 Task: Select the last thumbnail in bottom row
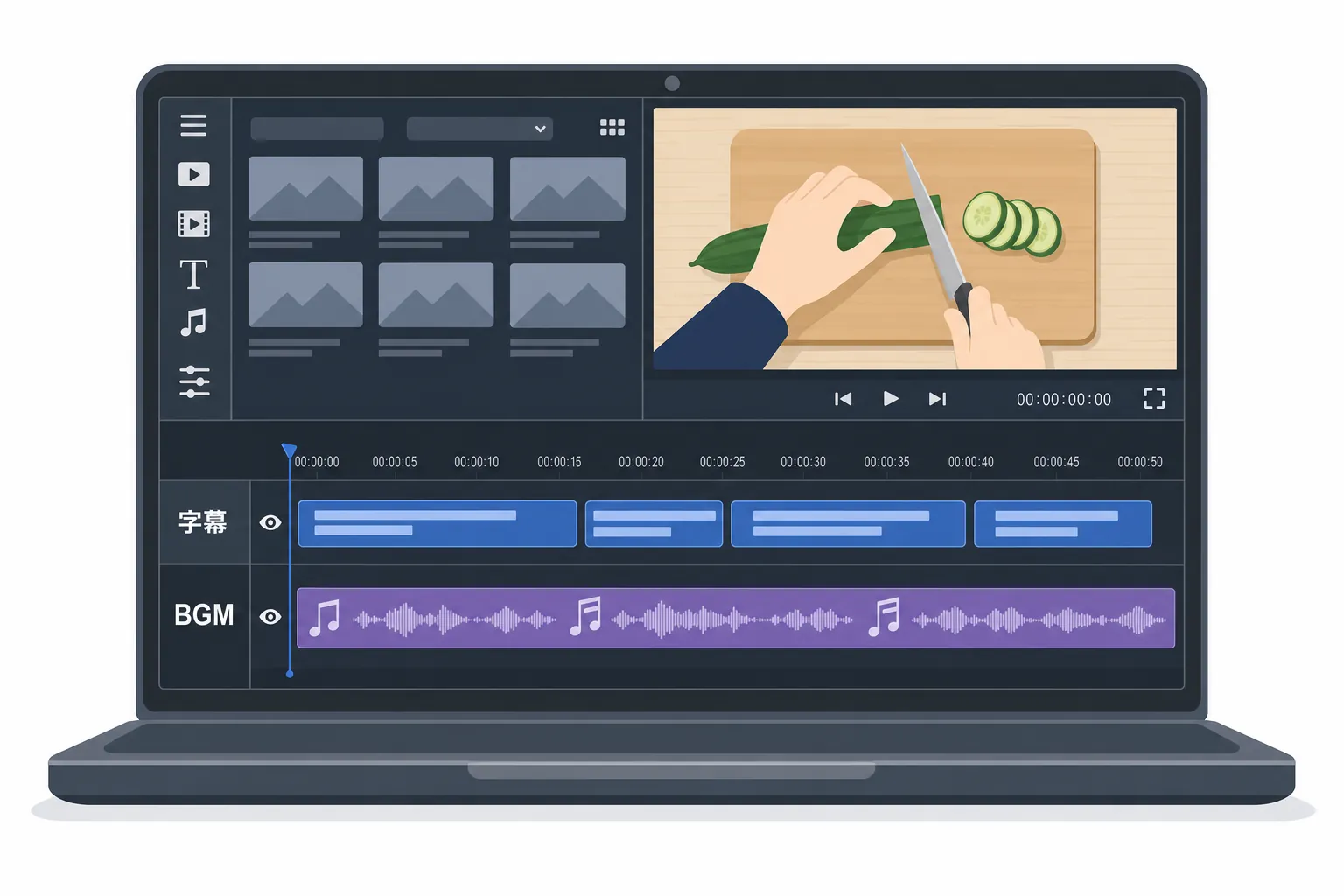tap(568, 295)
